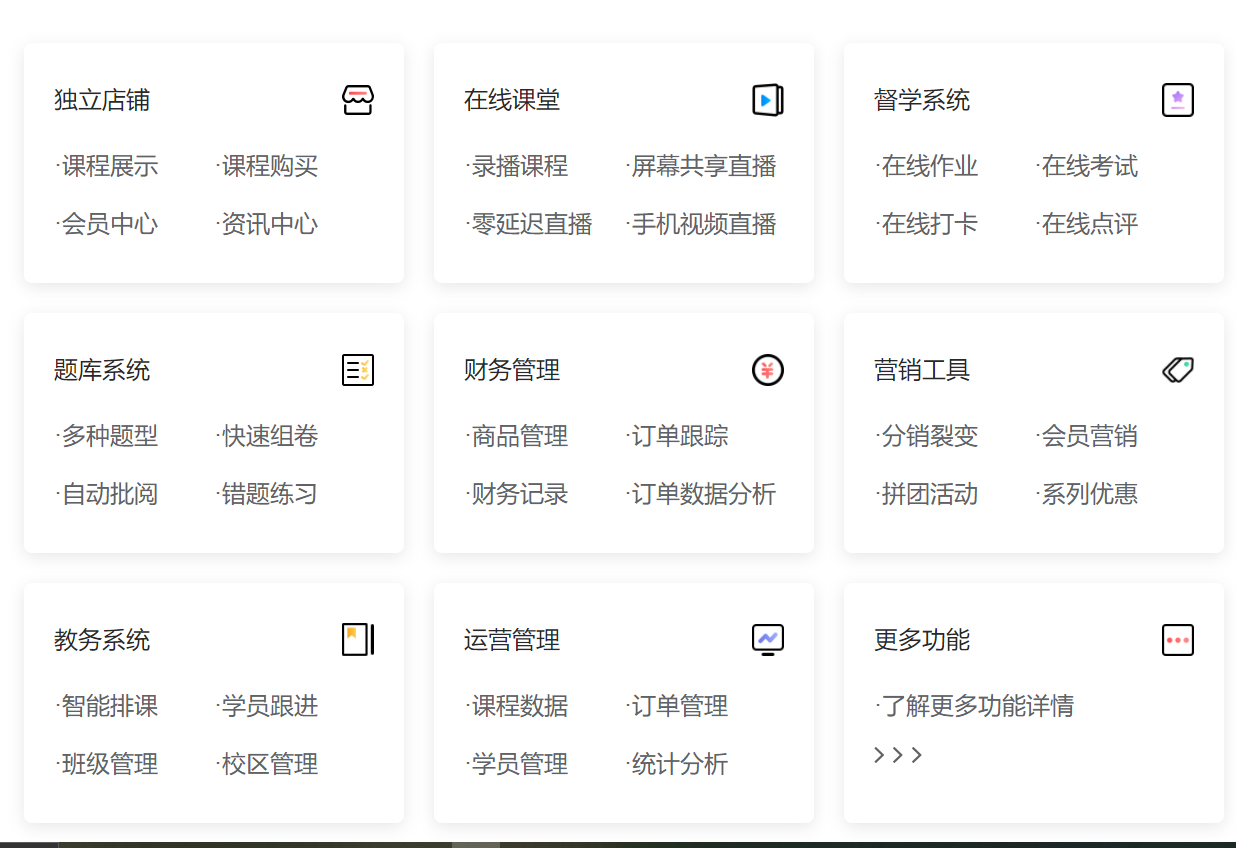1236x848 pixels.
Task: Click the star badge icon beside 督学系统
Action: [1178, 100]
